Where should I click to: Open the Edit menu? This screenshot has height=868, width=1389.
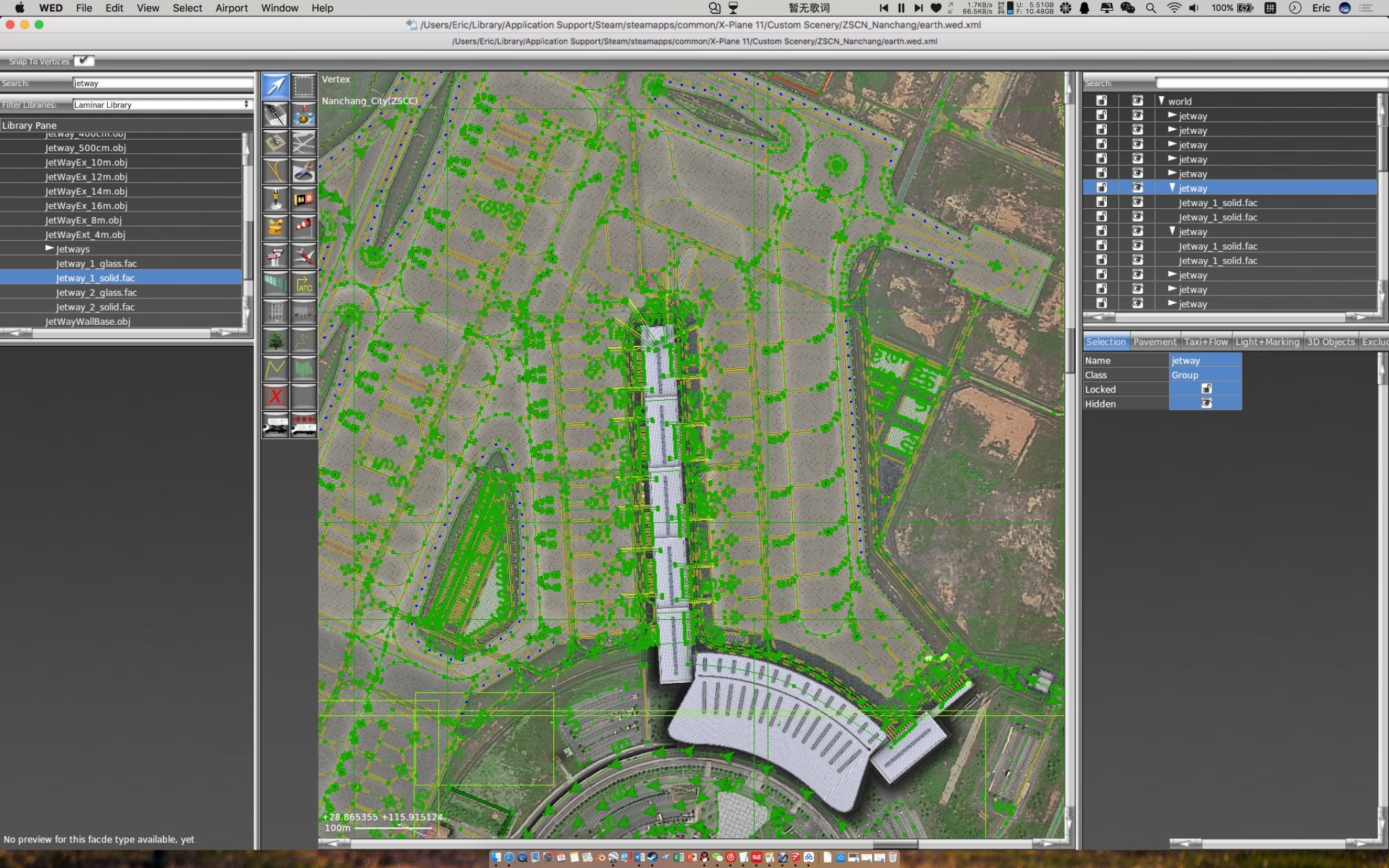(114, 8)
